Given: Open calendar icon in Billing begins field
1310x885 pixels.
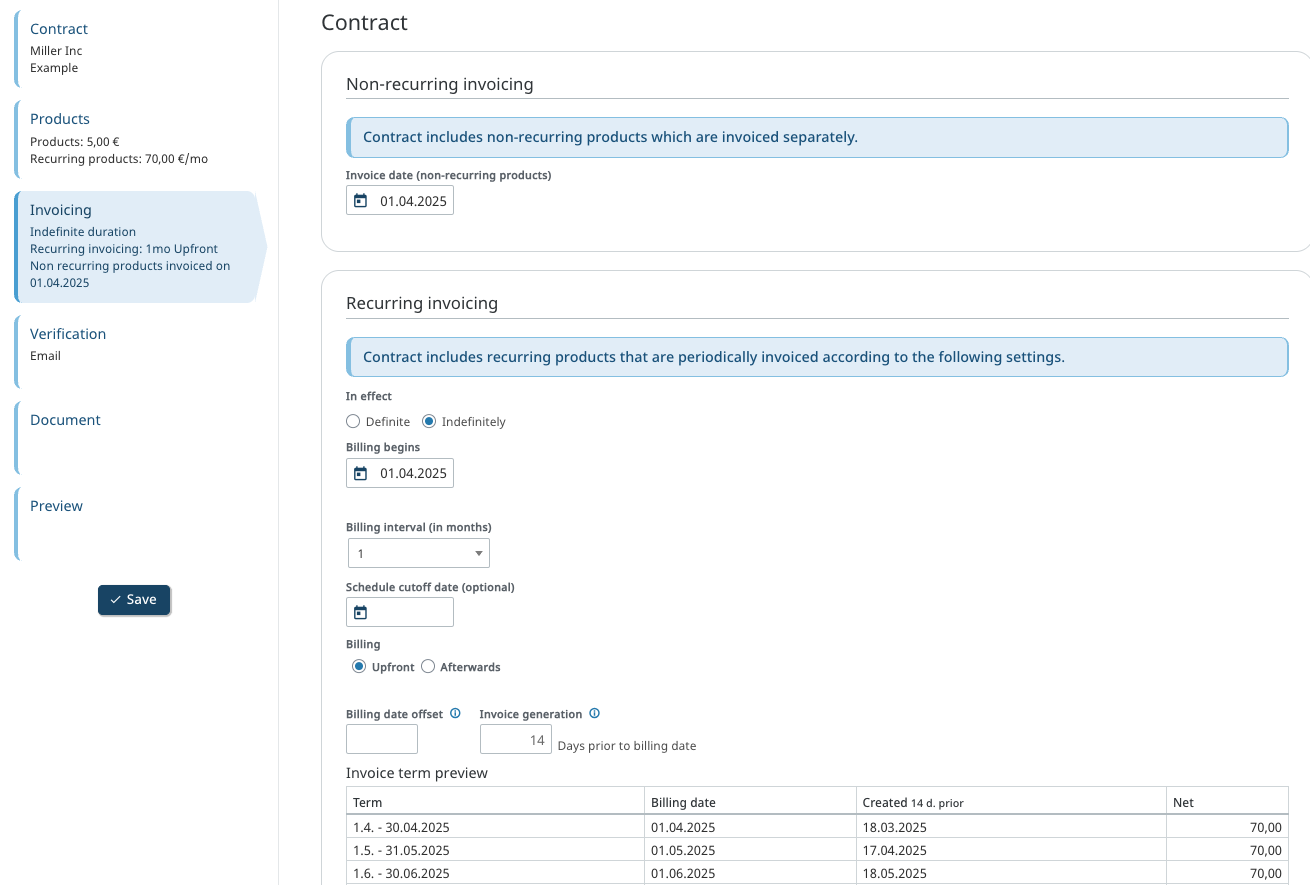Looking at the screenshot, I should tap(361, 473).
